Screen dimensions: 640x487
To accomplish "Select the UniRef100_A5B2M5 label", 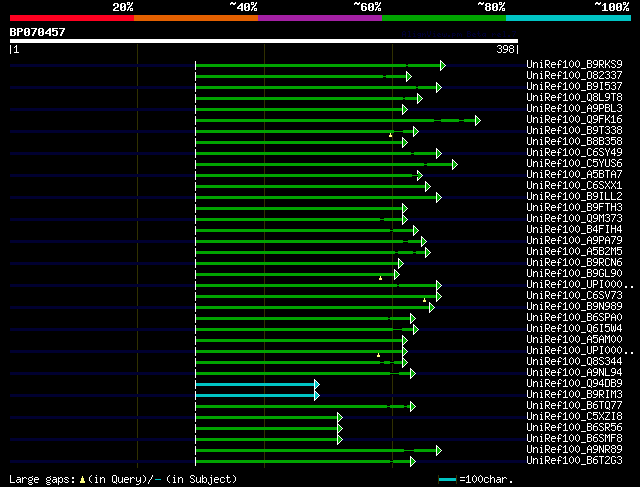I will [x=574, y=252].
